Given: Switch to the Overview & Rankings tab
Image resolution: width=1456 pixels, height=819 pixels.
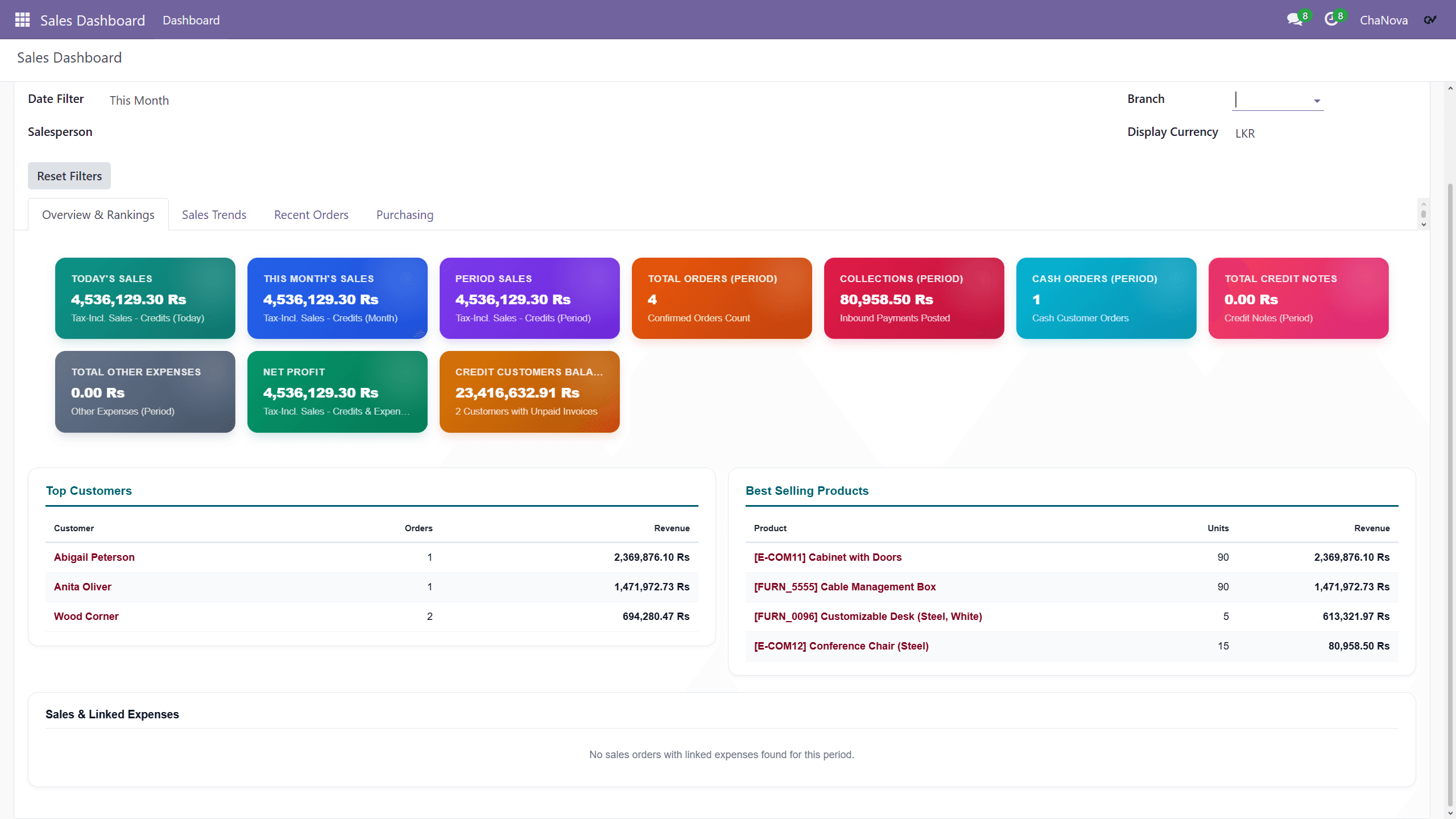Looking at the screenshot, I should [98, 215].
